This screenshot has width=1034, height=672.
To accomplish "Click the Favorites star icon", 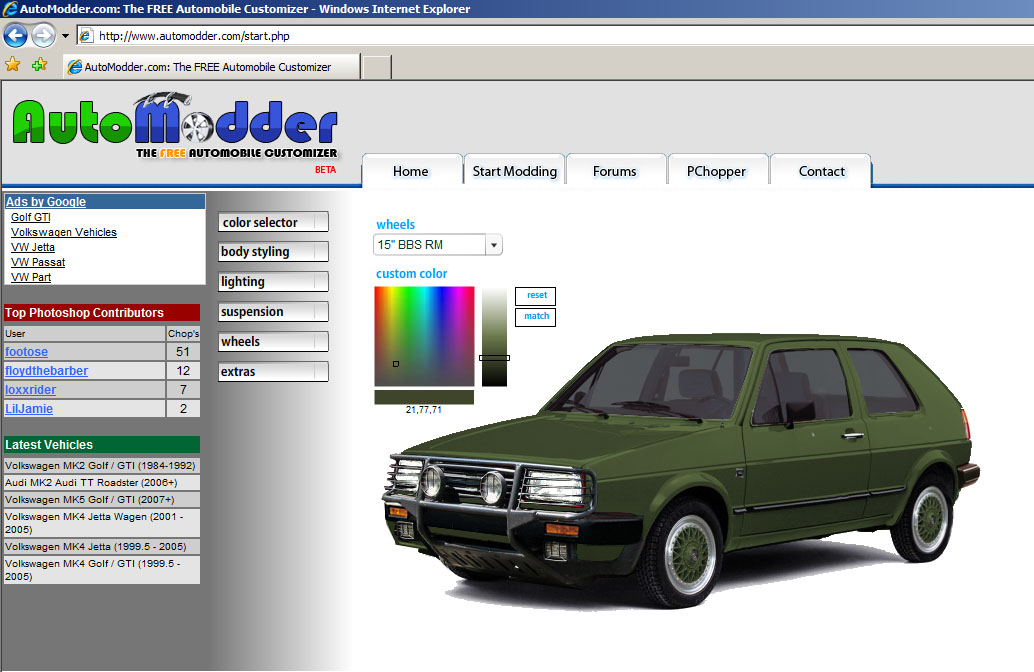I will pos(13,65).
